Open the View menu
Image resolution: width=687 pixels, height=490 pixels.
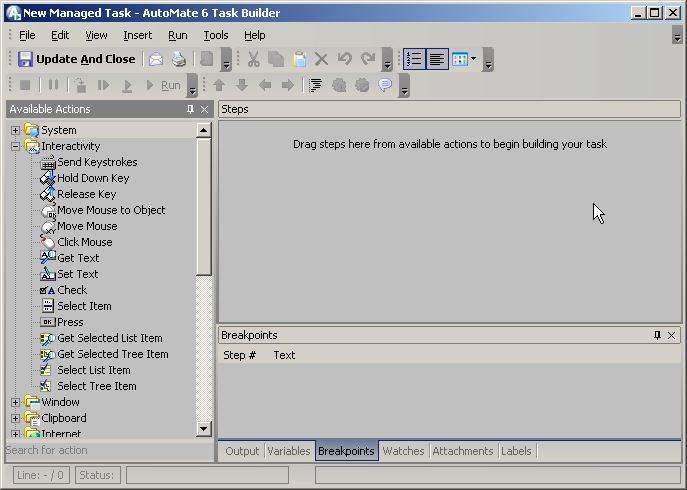click(96, 35)
